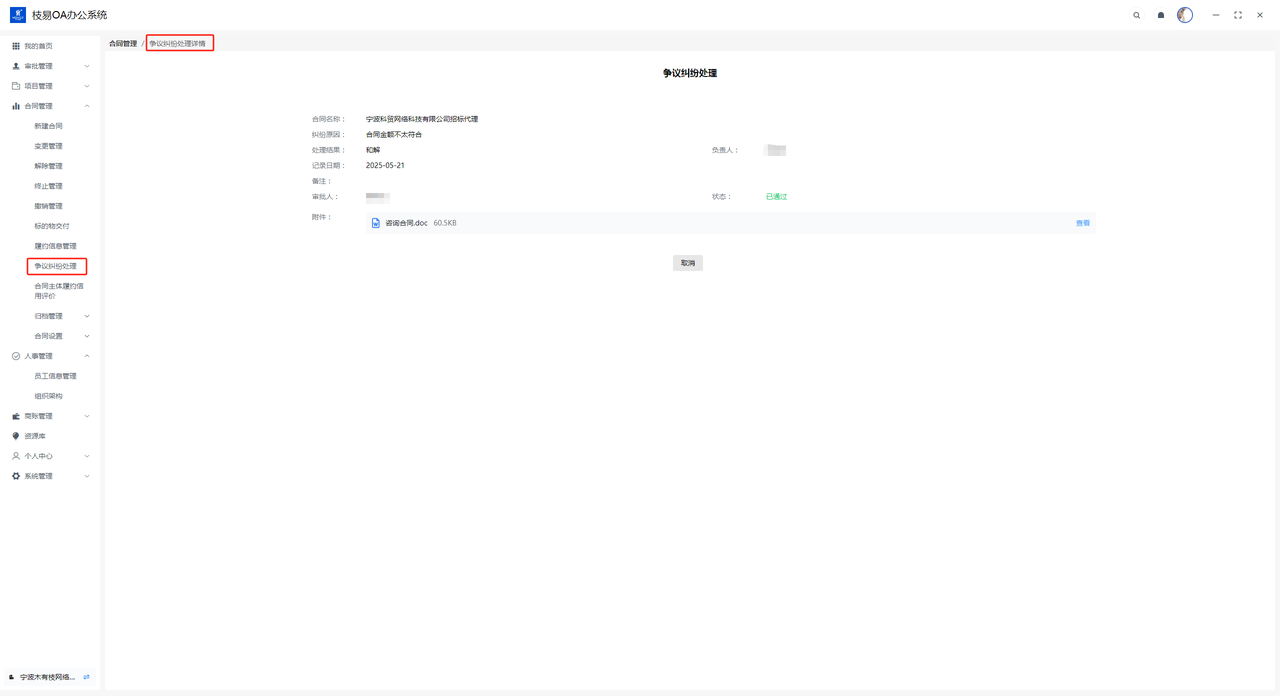Click the search magnifier icon in header
Viewport: 1280px width, 696px height.
coord(1136,15)
